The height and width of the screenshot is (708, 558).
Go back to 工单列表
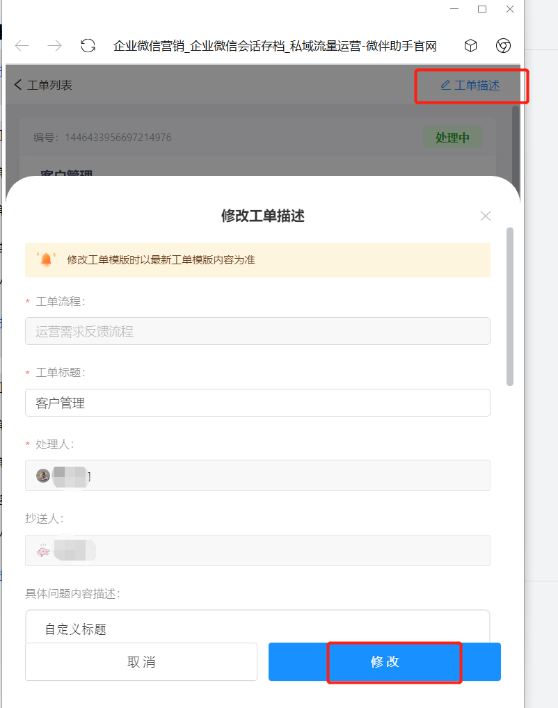43,85
